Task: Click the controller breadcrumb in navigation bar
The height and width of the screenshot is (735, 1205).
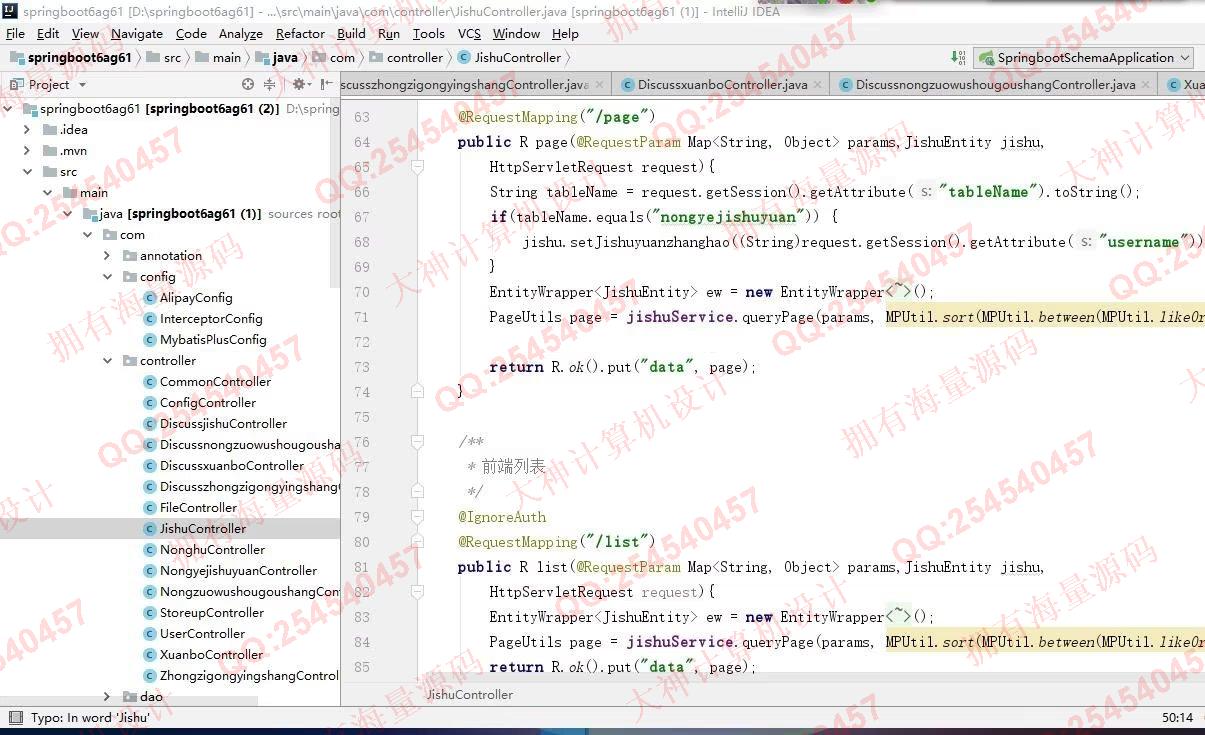Action: pyautogui.click(x=414, y=58)
